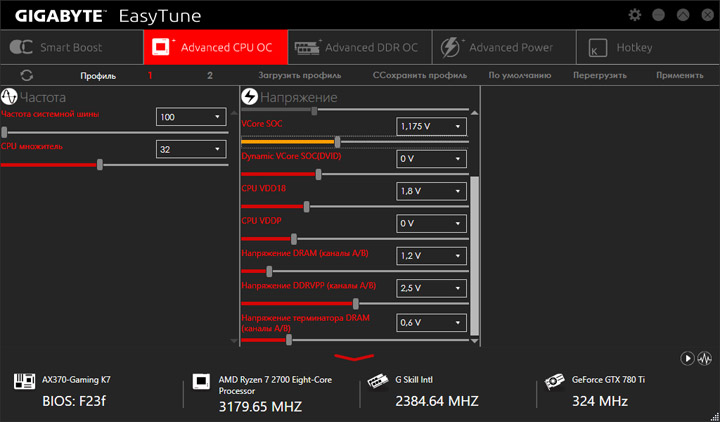Screen dimensions: 720x422
Task: Open the DDRVPP voltage dropdown showing 2,5 V
Action: pyautogui.click(x=431, y=288)
